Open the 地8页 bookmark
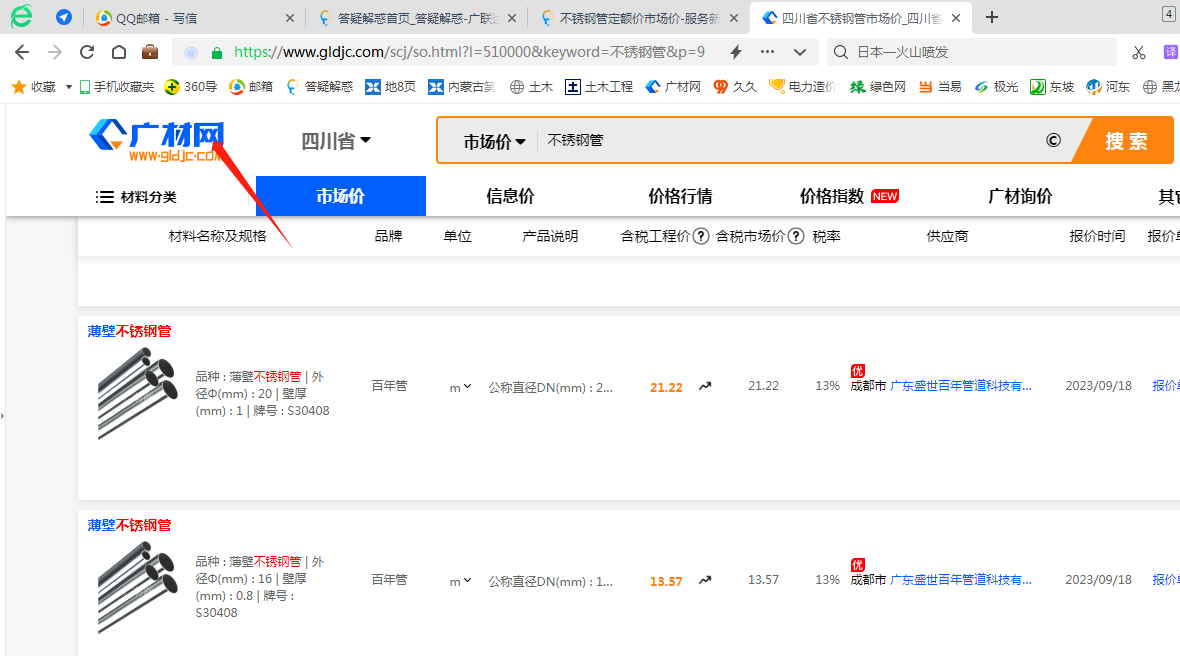The height and width of the screenshot is (656, 1180). (x=391, y=87)
